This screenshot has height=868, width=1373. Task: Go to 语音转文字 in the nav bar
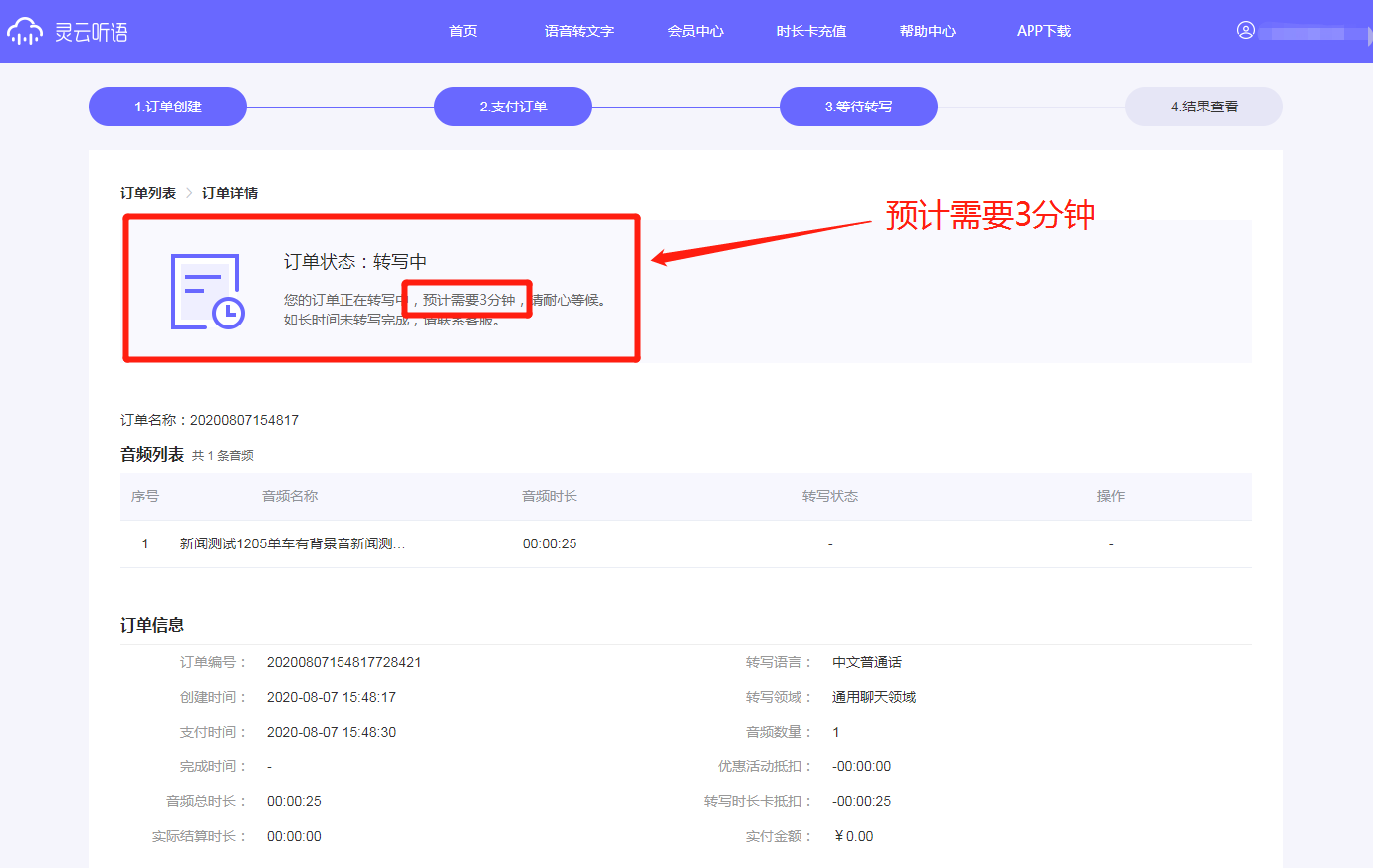[578, 31]
